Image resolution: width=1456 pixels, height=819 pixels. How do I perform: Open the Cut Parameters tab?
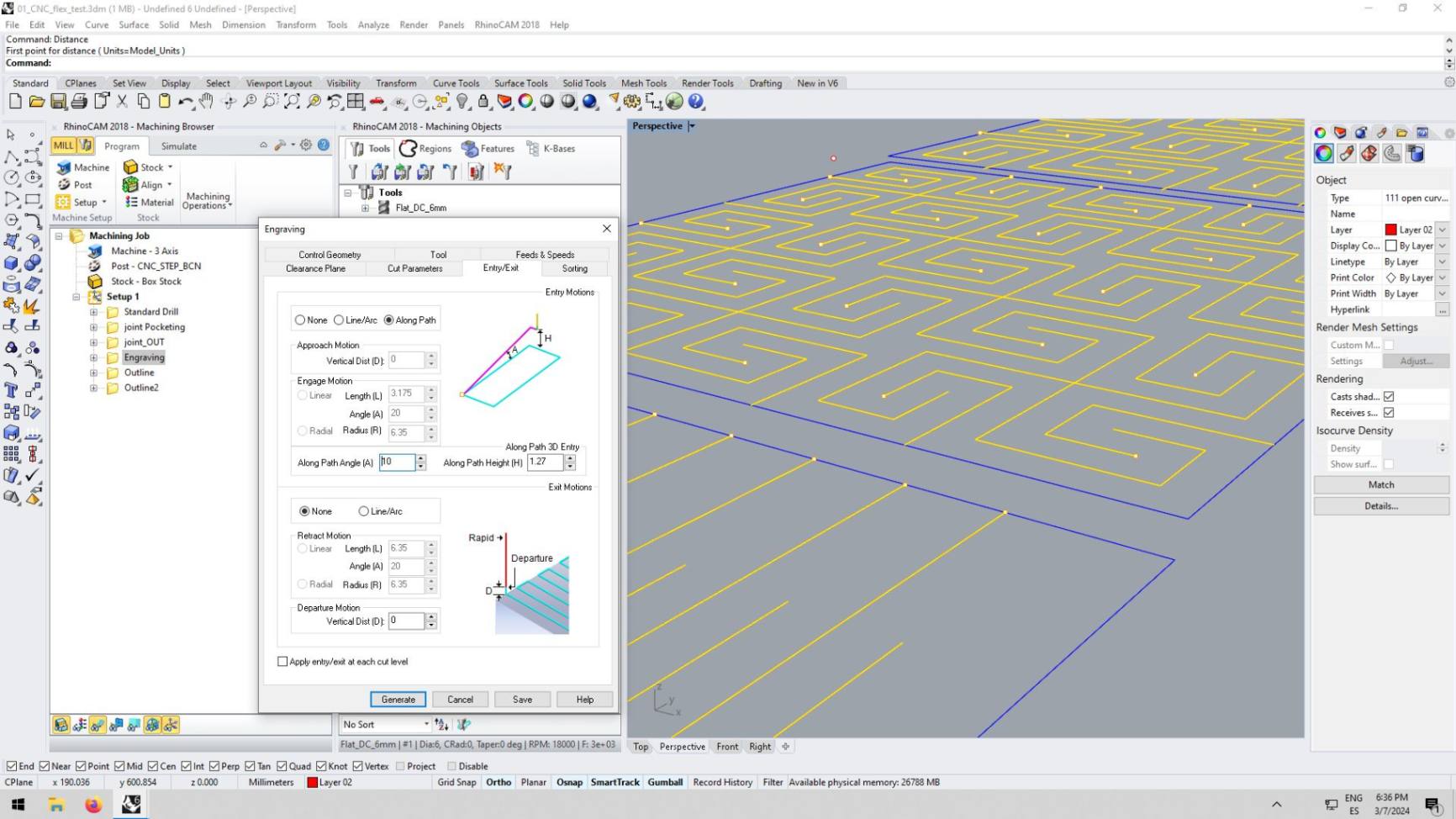coord(414,268)
